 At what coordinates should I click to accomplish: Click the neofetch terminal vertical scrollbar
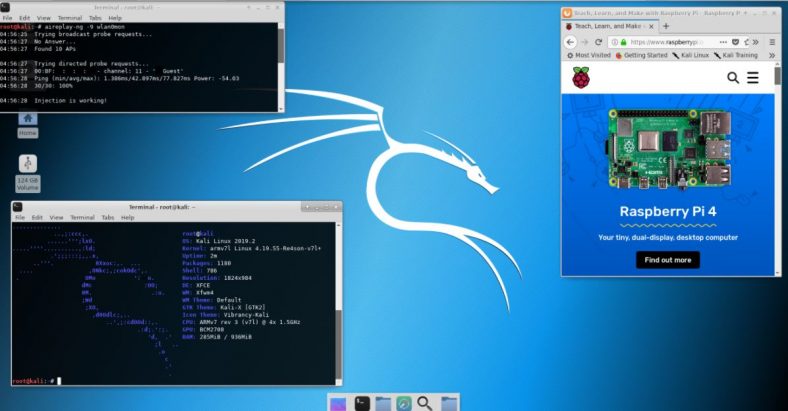[x=339, y=303]
